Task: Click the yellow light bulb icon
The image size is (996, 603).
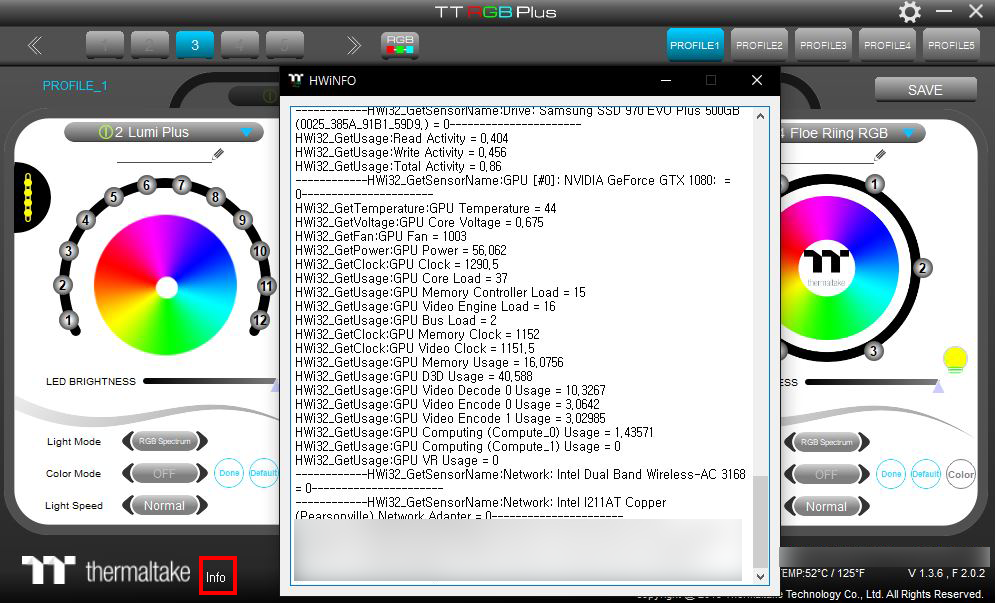Action: point(955,360)
